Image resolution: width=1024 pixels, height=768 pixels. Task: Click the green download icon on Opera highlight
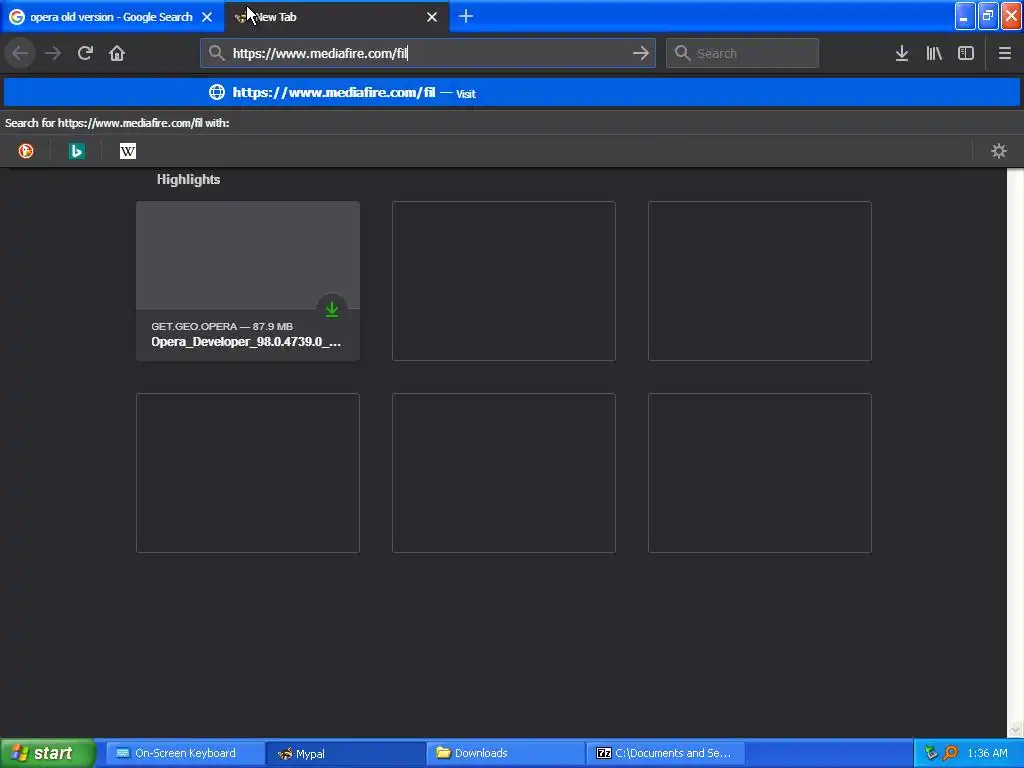click(x=332, y=309)
